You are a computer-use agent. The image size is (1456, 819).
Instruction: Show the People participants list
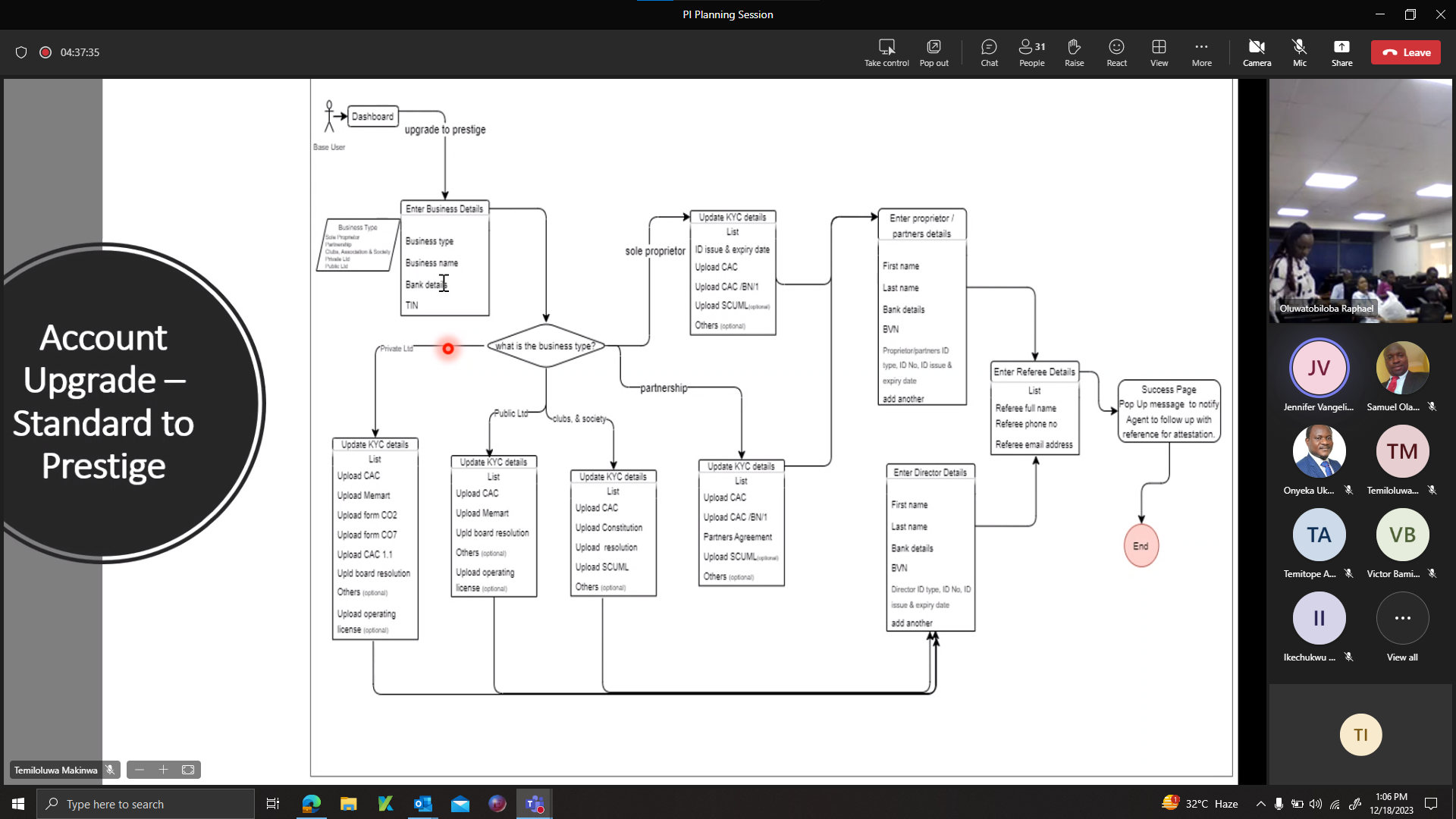click(x=1031, y=52)
